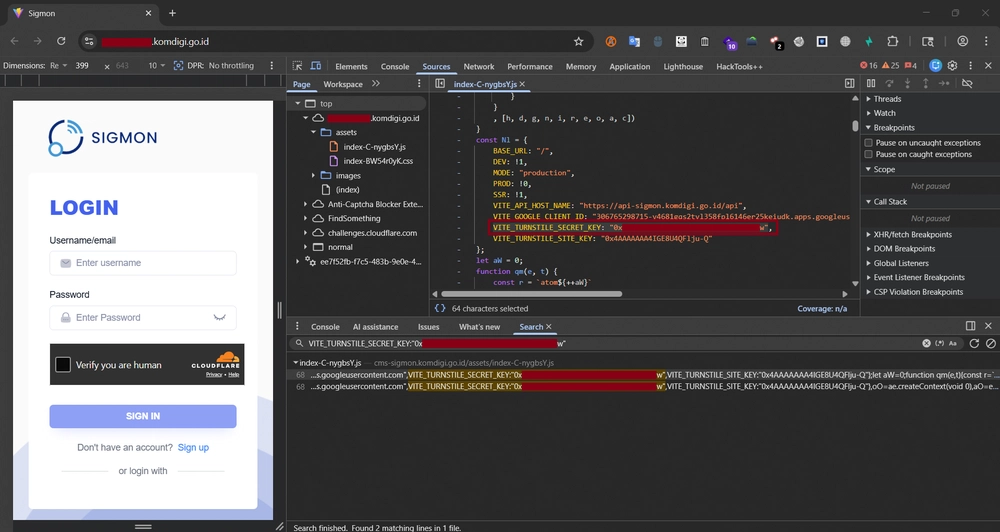Open the Application tab
This screenshot has width=1000, height=532.
[629, 66]
